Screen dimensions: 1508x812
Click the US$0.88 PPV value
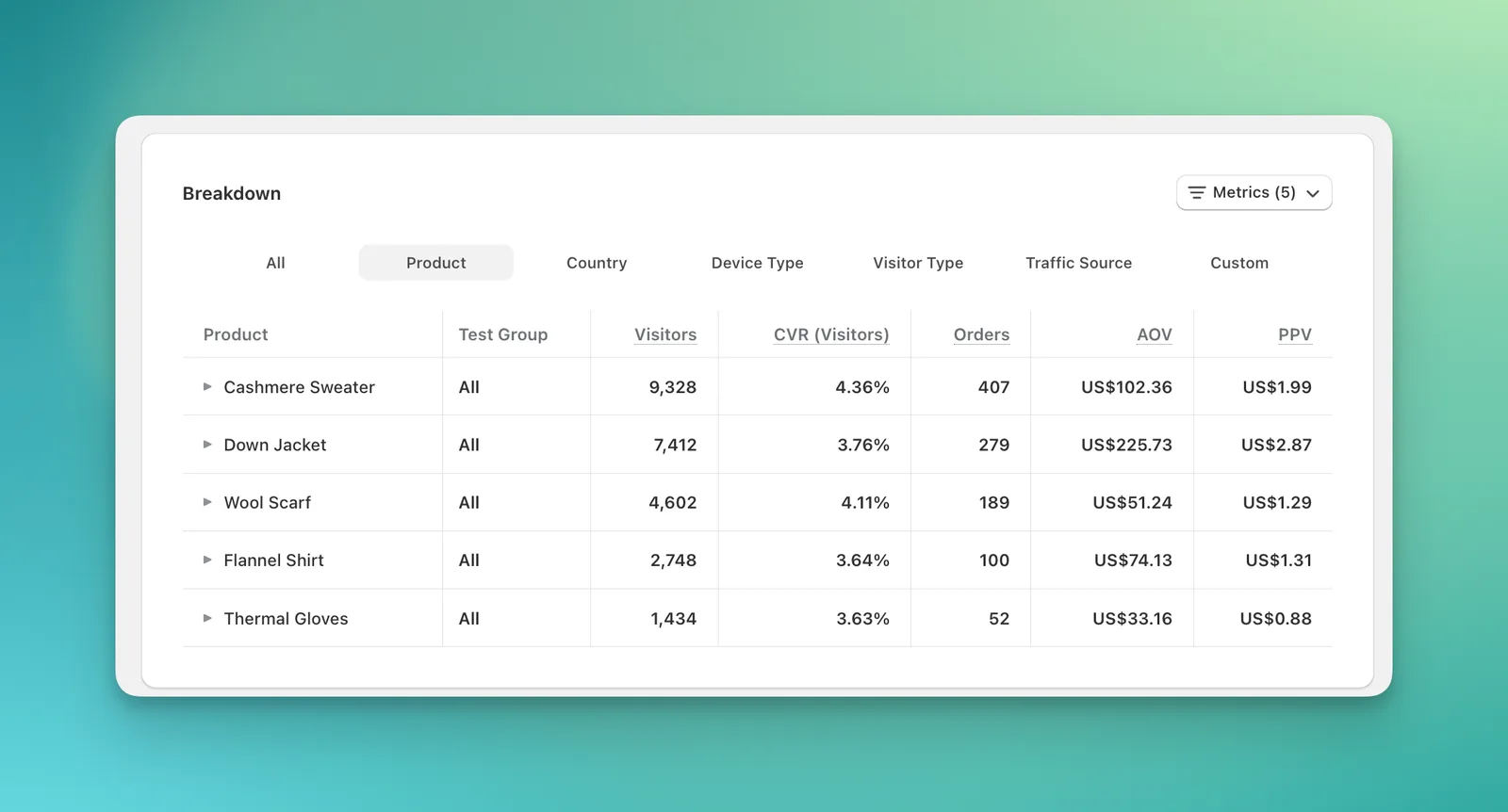tap(1275, 618)
